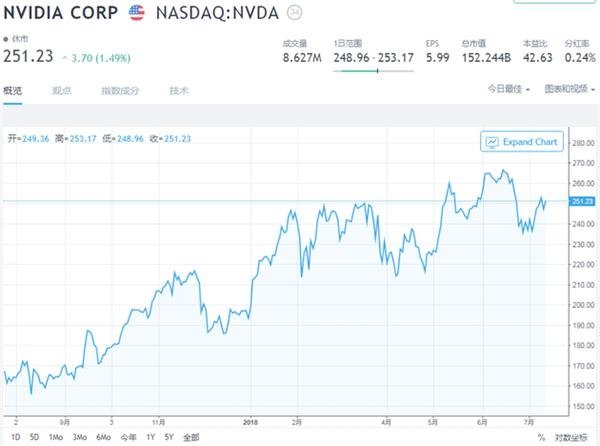Click the circled badge after NASDAQ:NVDA
This screenshot has height=446, width=600.
pyautogui.click(x=295, y=13)
